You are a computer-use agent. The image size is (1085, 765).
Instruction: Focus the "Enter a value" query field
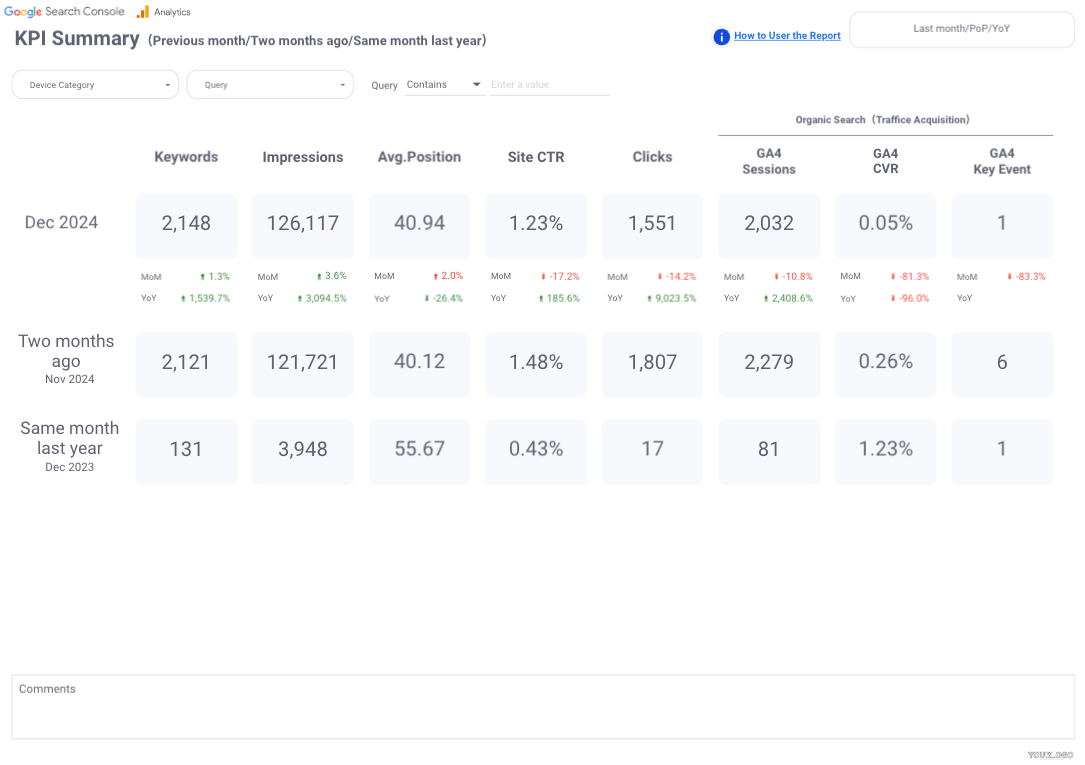coord(549,85)
